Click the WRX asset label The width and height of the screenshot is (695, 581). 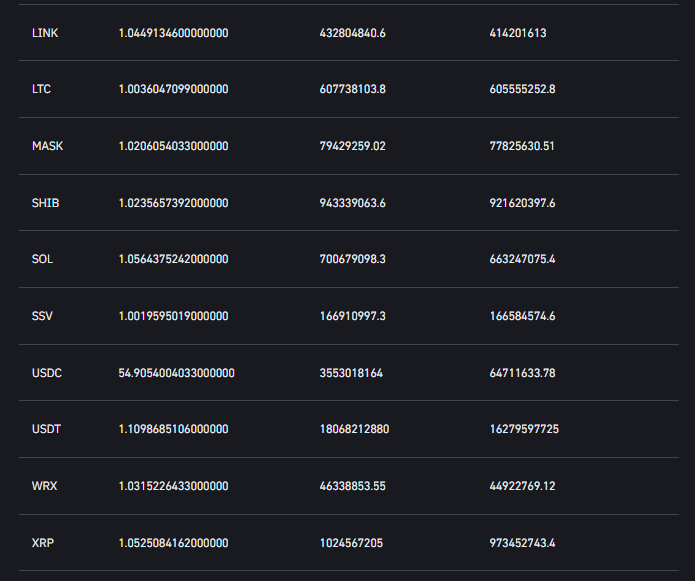[x=44, y=486]
